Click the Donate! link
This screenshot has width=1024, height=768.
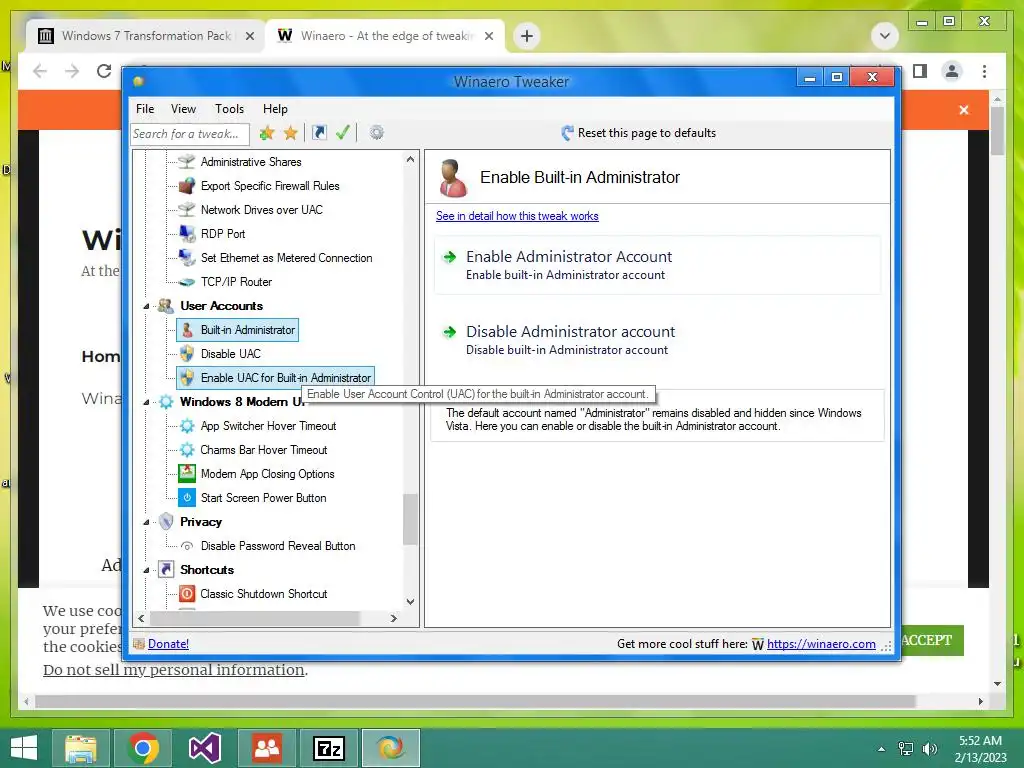[168, 644]
